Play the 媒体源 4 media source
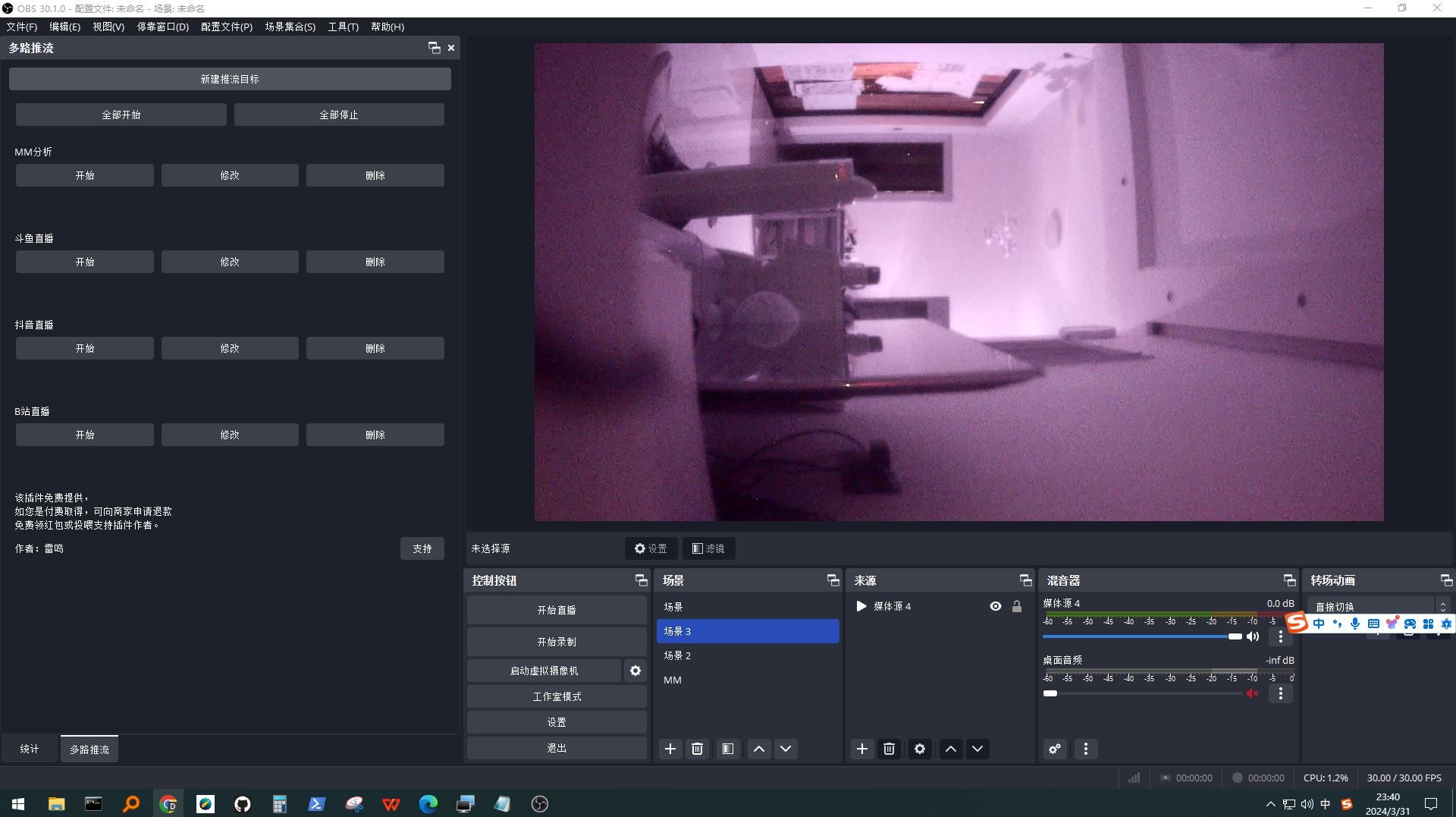This screenshot has height=817, width=1456. click(x=861, y=606)
